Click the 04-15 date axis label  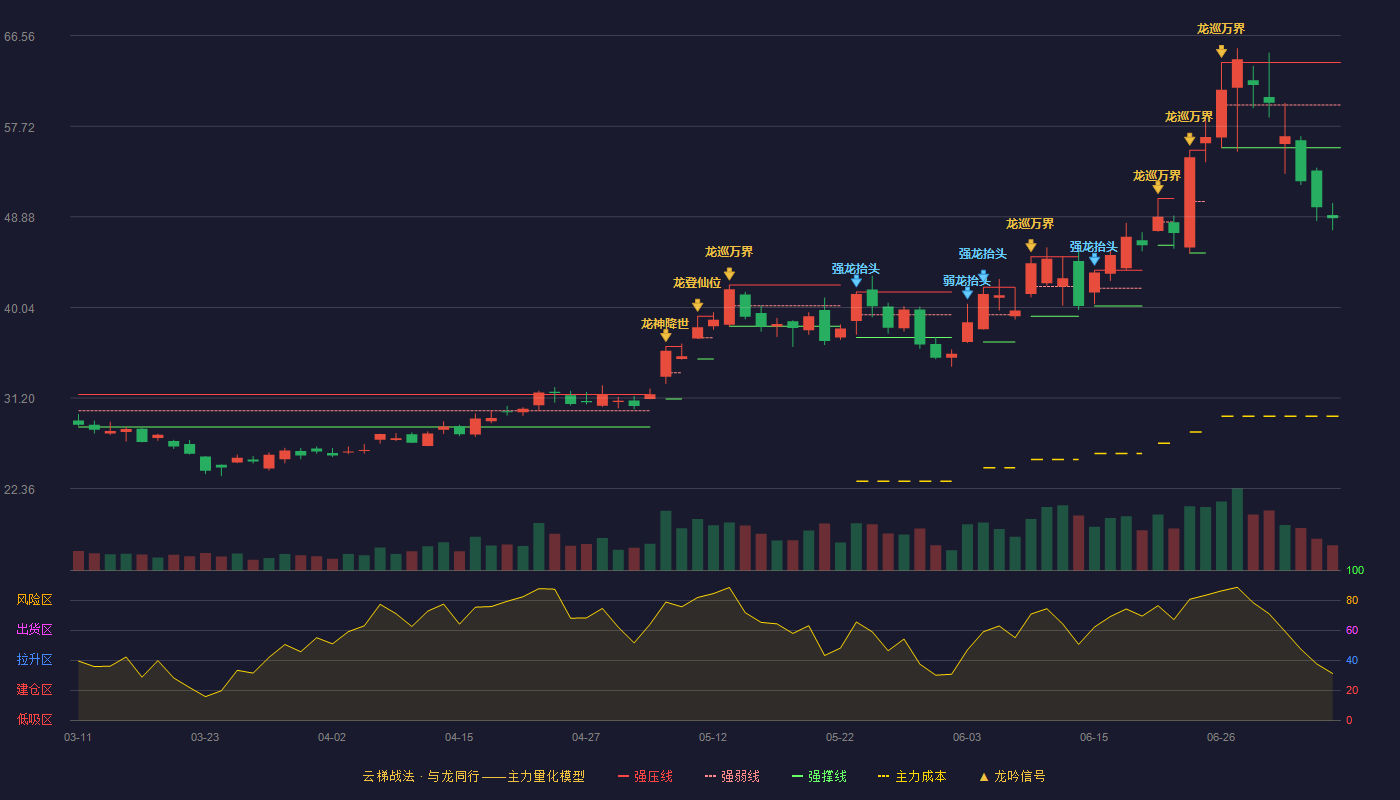(459, 737)
